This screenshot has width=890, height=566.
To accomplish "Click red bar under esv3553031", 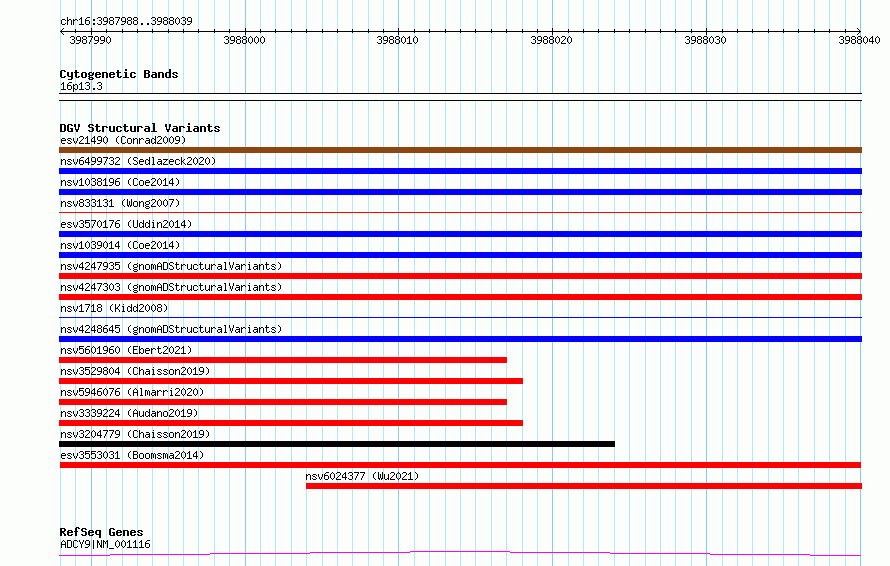I will [x=460, y=465].
